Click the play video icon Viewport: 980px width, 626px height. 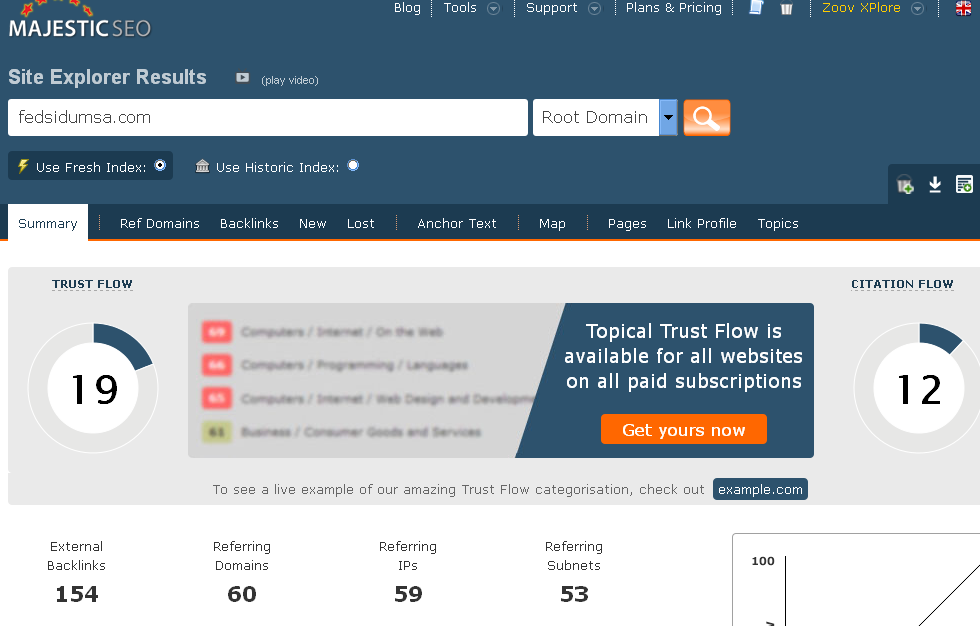[x=242, y=78]
